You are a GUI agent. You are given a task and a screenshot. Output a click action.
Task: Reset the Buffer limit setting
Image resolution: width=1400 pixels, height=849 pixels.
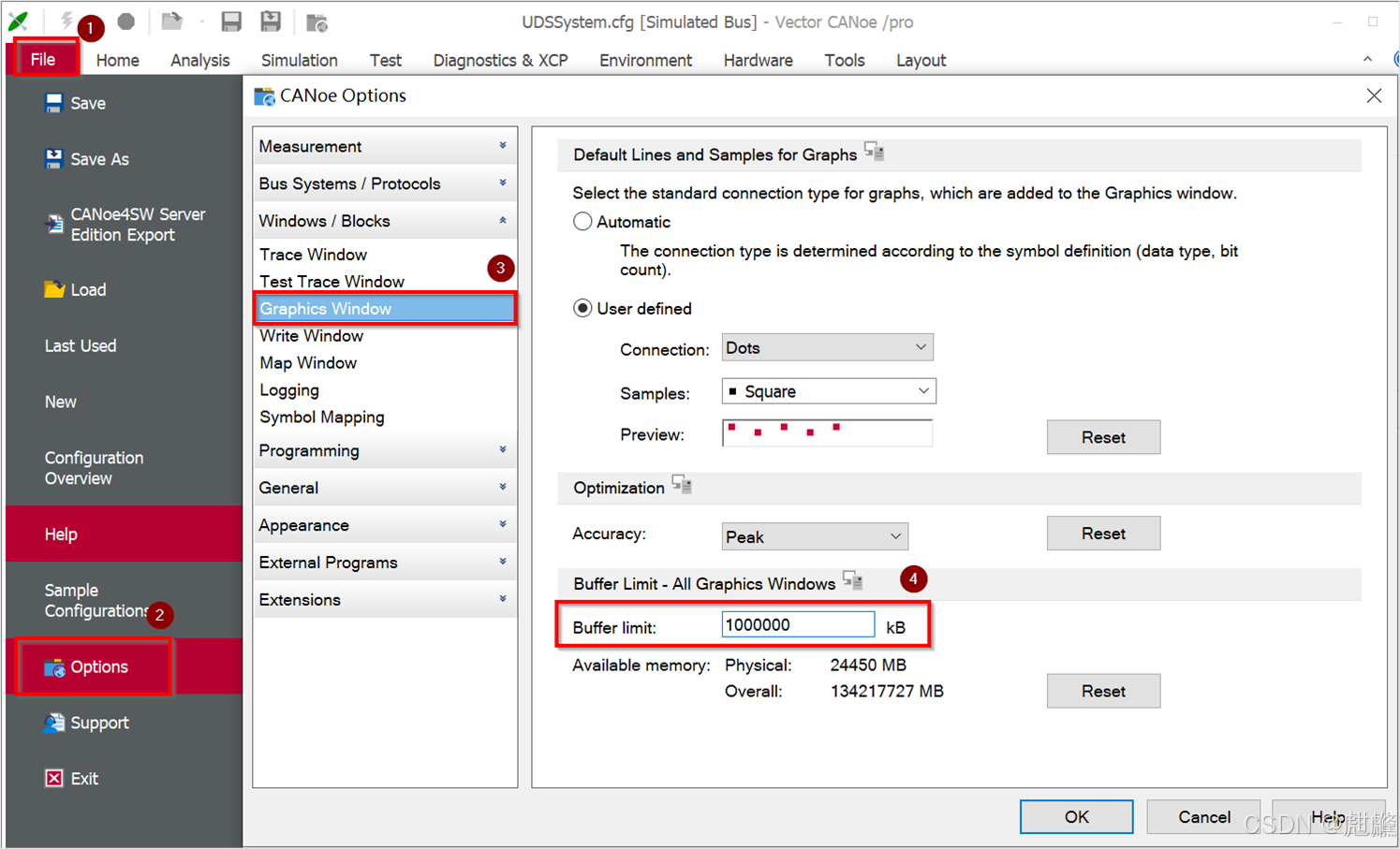coord(1103,691)
